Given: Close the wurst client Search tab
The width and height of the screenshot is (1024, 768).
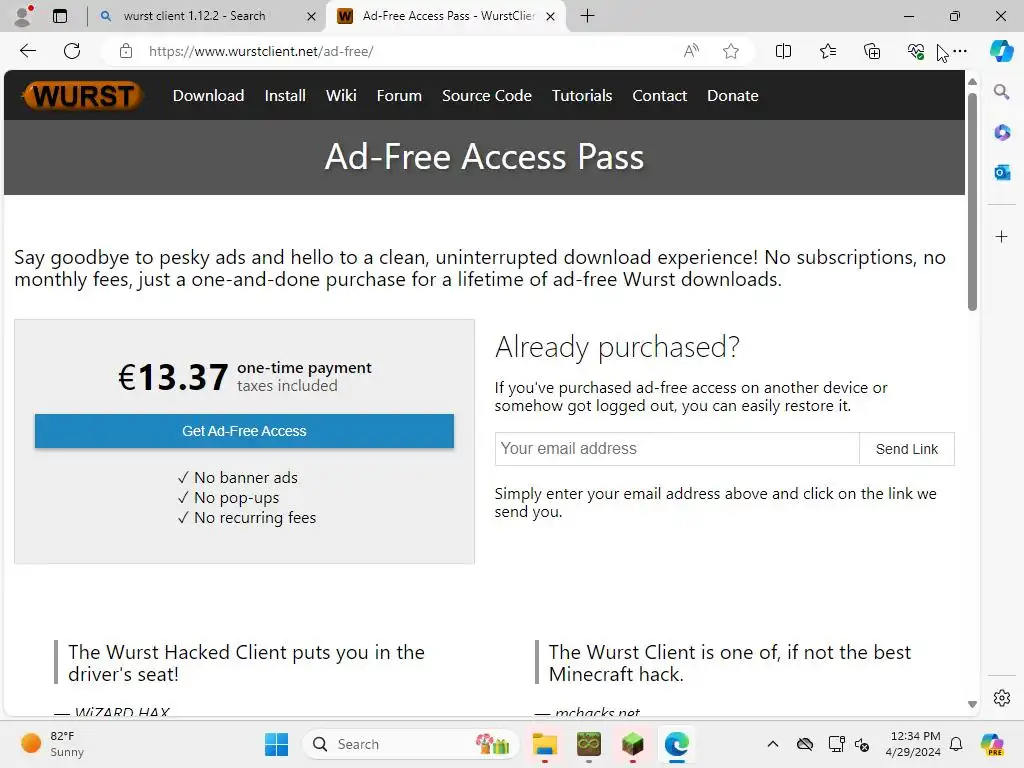Looking at the screenshot, I should coord(312,16).
